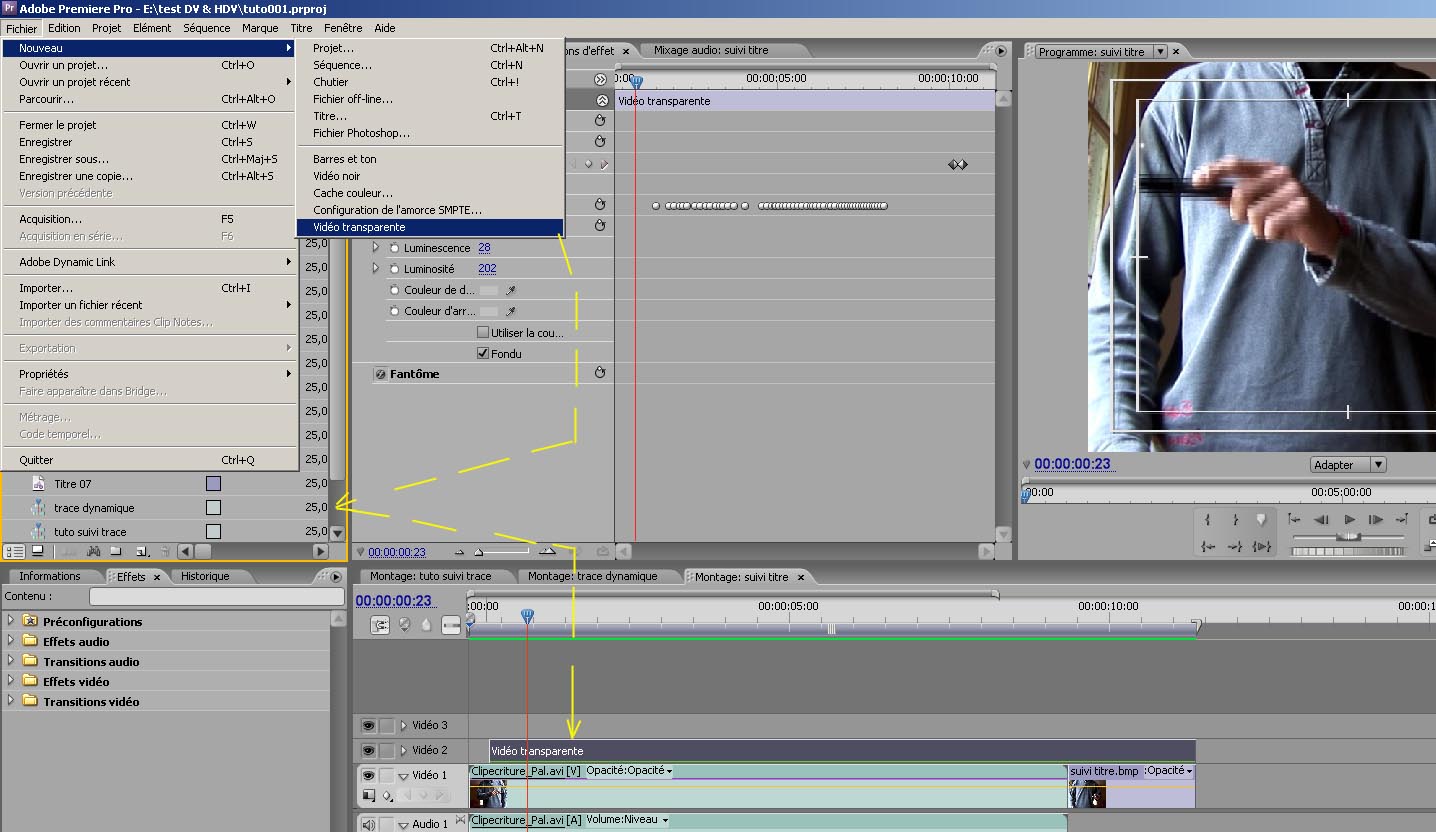This screenshot has width=1436, height=832.
Task: Click Luminescence value 28
Action: (x=484, y=248)
